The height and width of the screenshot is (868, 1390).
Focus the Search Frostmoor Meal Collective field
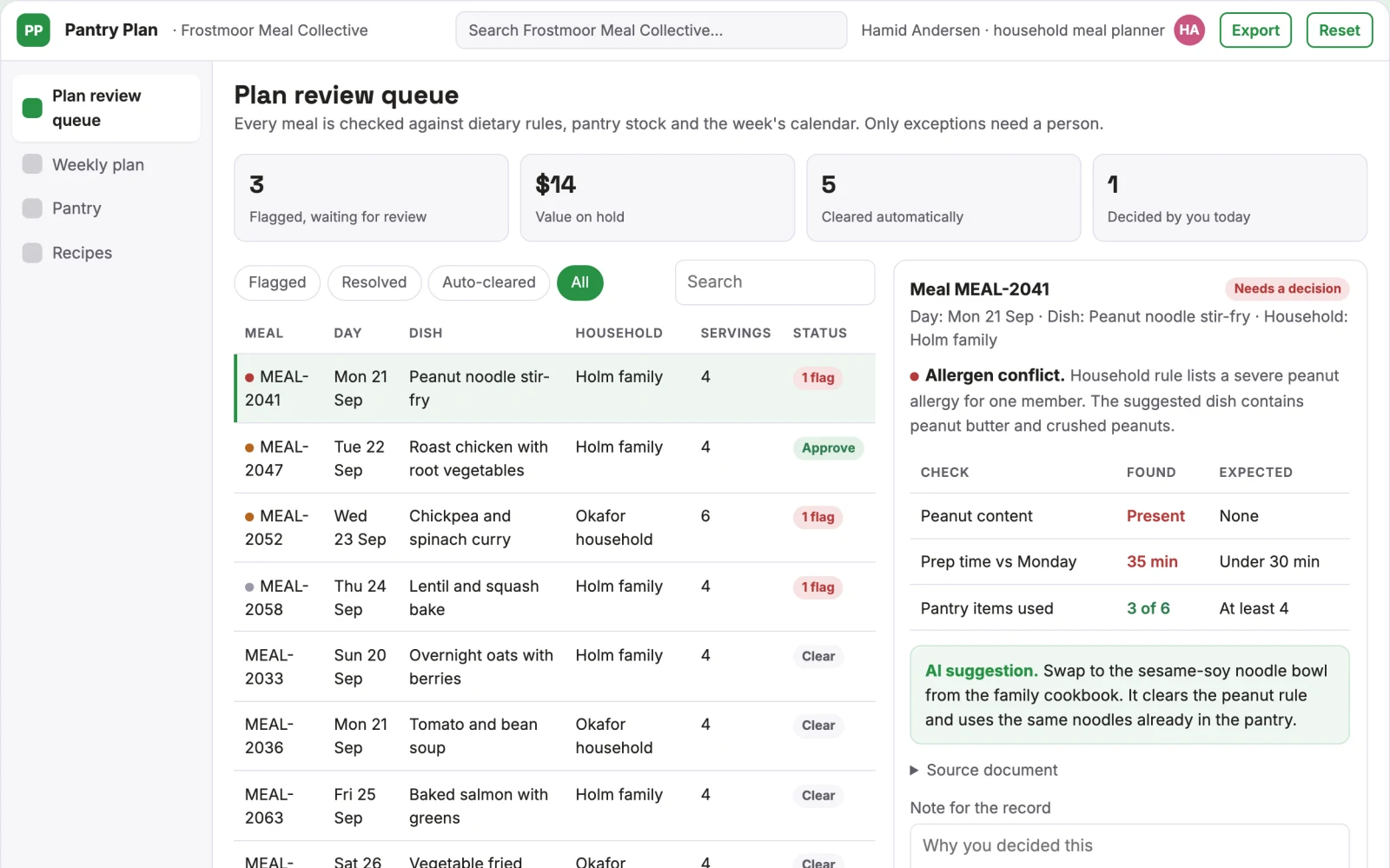tap(652, 30)
